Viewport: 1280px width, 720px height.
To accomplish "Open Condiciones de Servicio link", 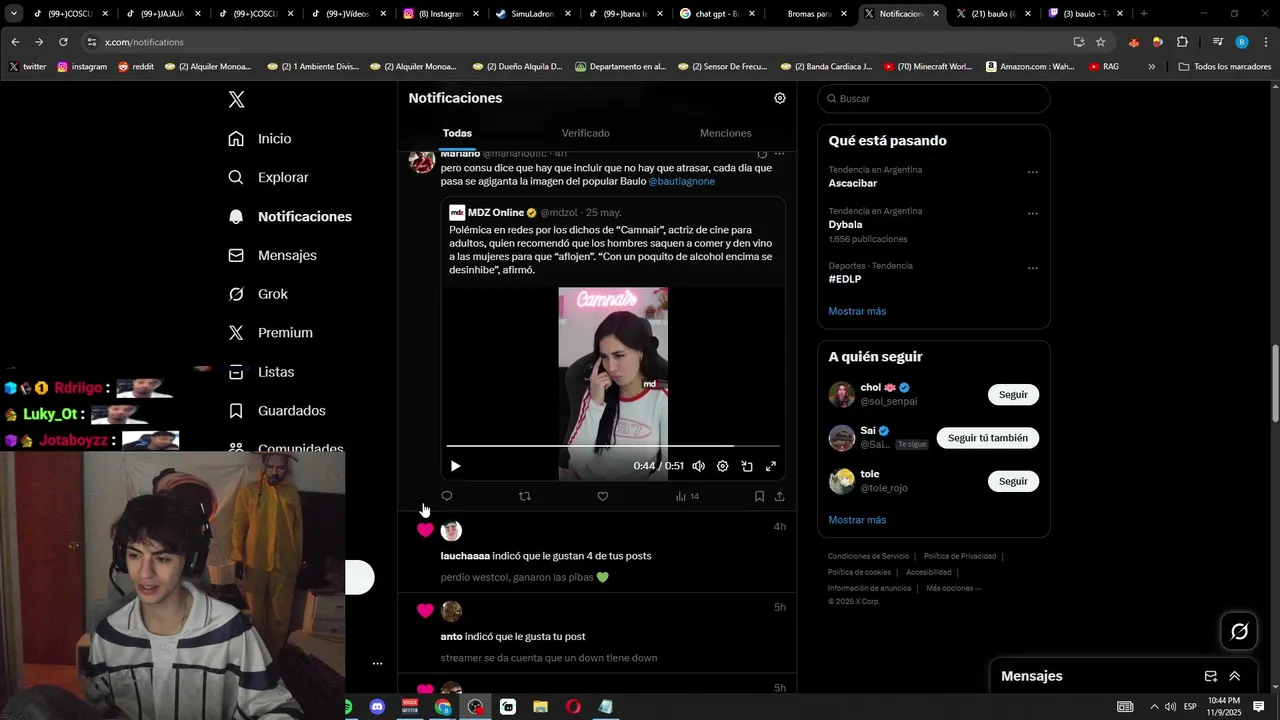I will click(x=868, y=556).
